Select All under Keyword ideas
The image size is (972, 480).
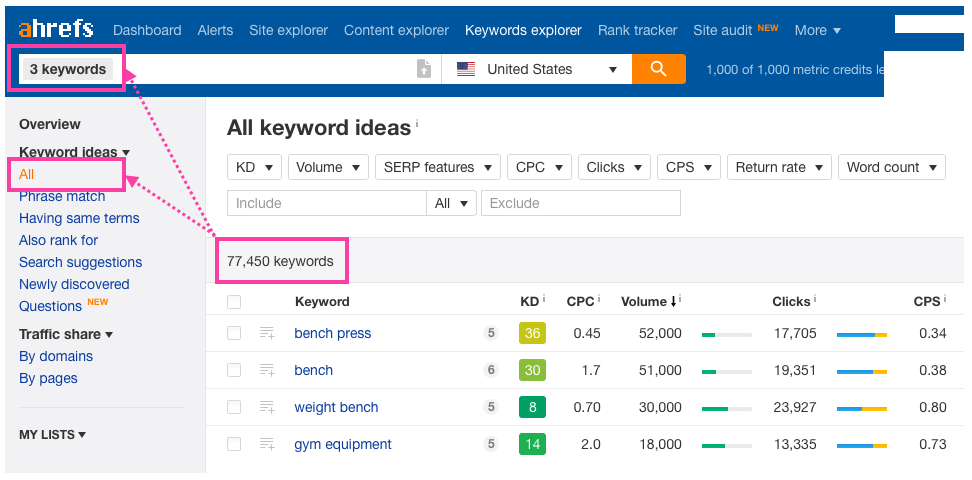pyautogui.click(x=26, y=174)
